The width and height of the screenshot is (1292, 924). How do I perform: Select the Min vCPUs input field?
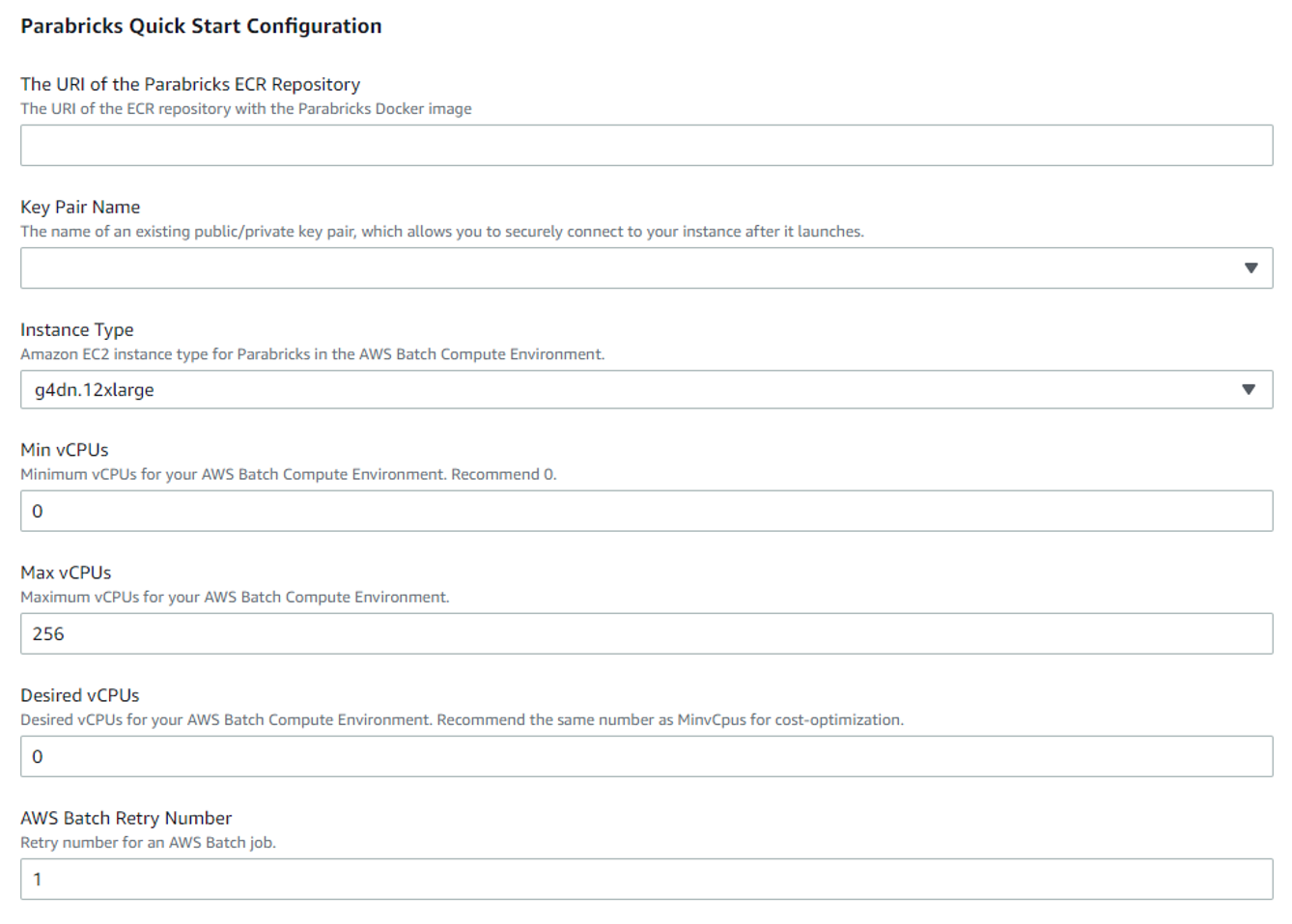point(646,510)
